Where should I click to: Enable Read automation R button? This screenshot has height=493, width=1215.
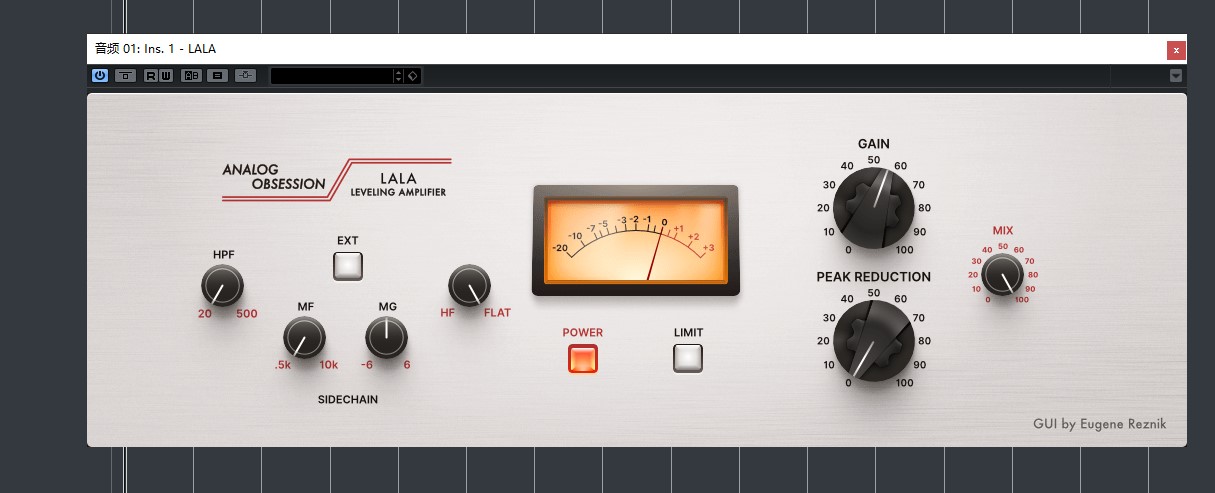(151, 75)
